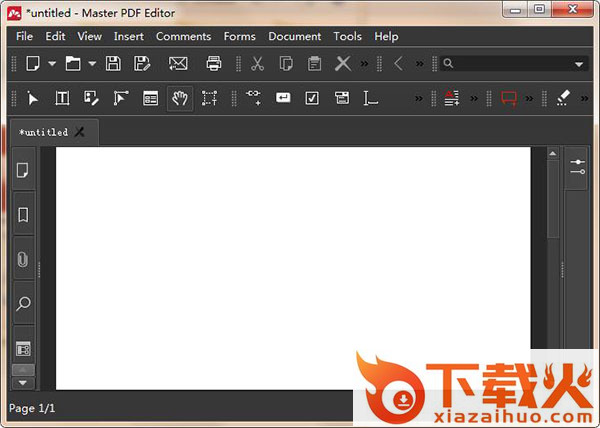Delete selection with the X icon
The height and width of the screenshot is (428, 600).
tap(343, 63)
